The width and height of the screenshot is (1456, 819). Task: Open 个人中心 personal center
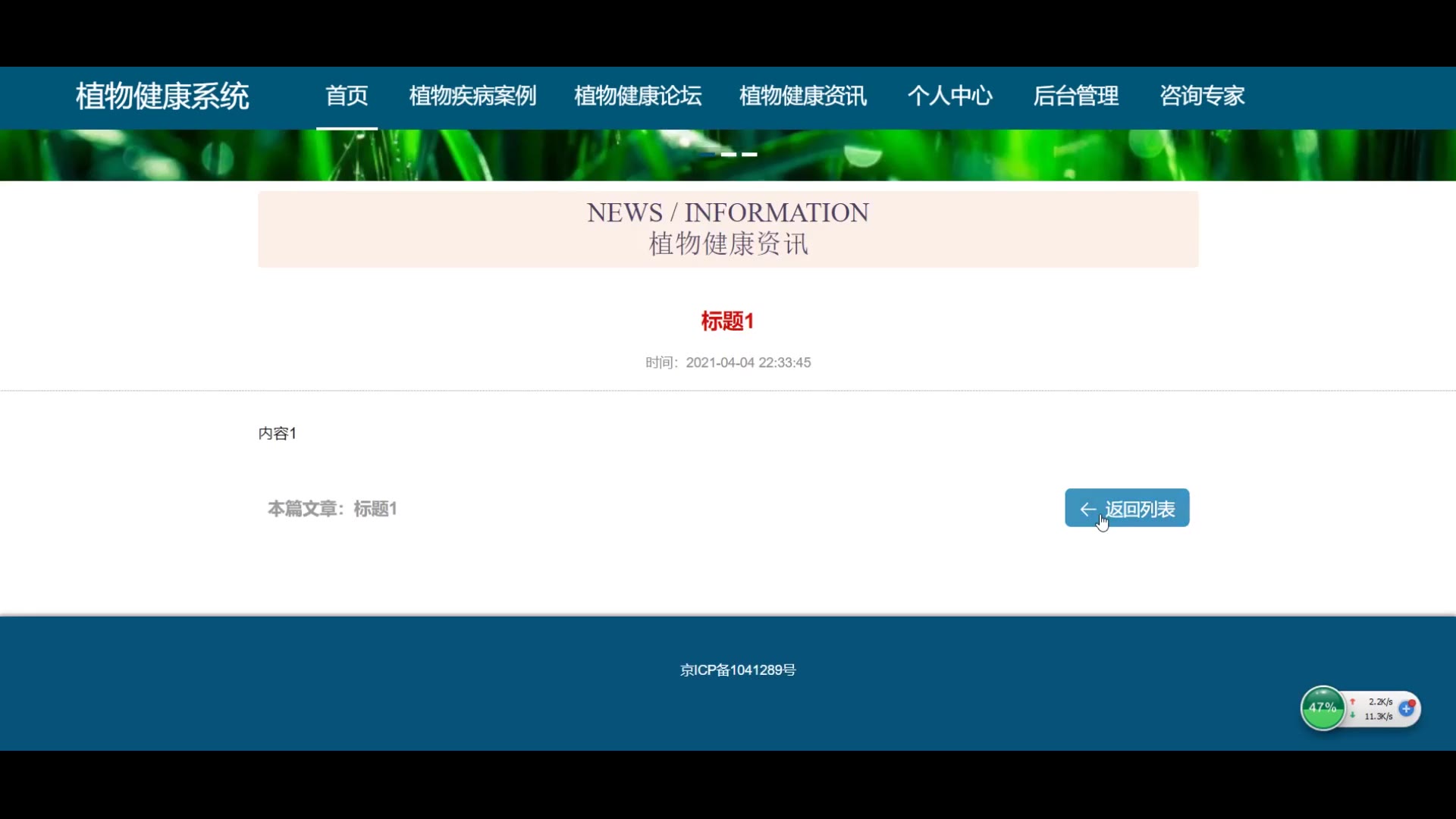click(949, 96)
